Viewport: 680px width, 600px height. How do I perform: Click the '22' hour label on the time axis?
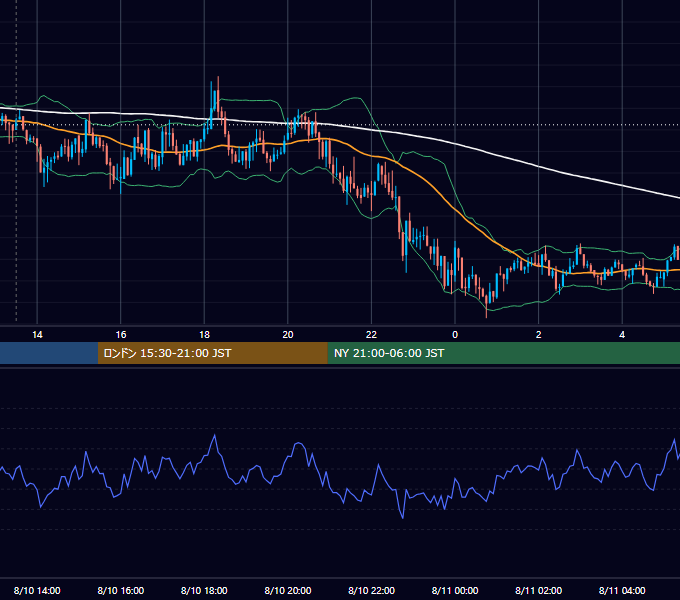[371, 335]
